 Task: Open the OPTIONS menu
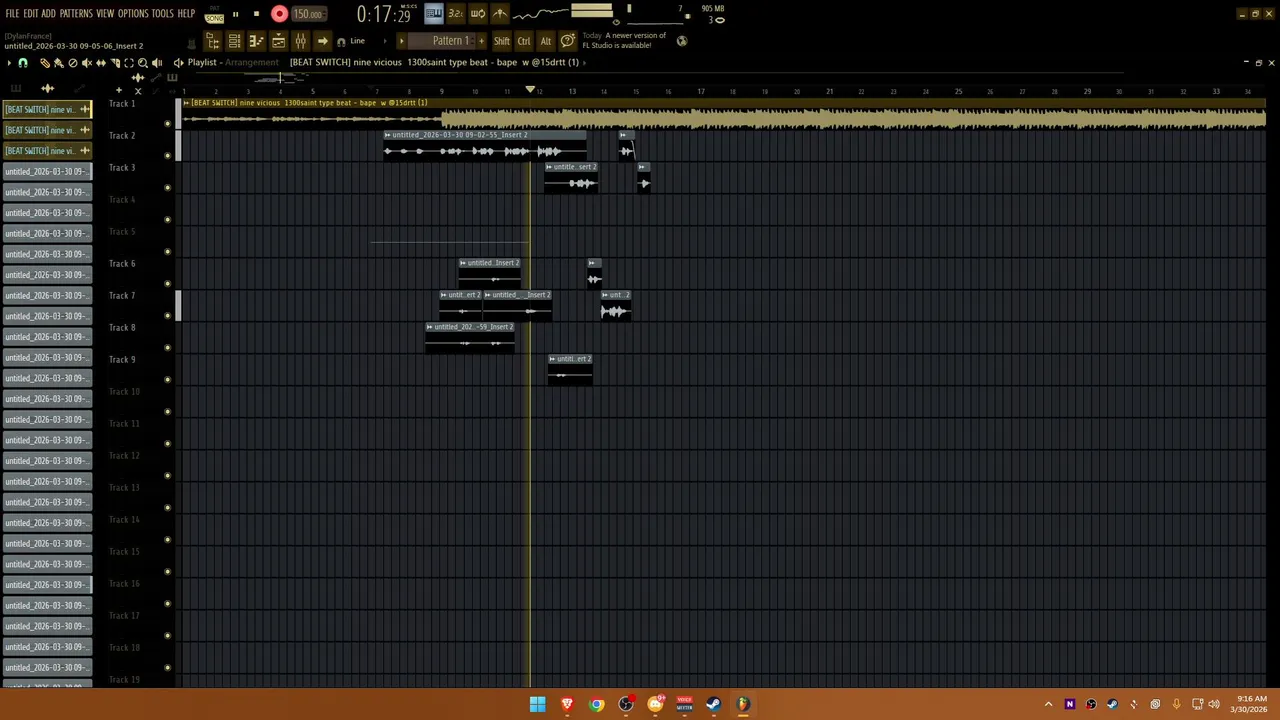(133, 14)
